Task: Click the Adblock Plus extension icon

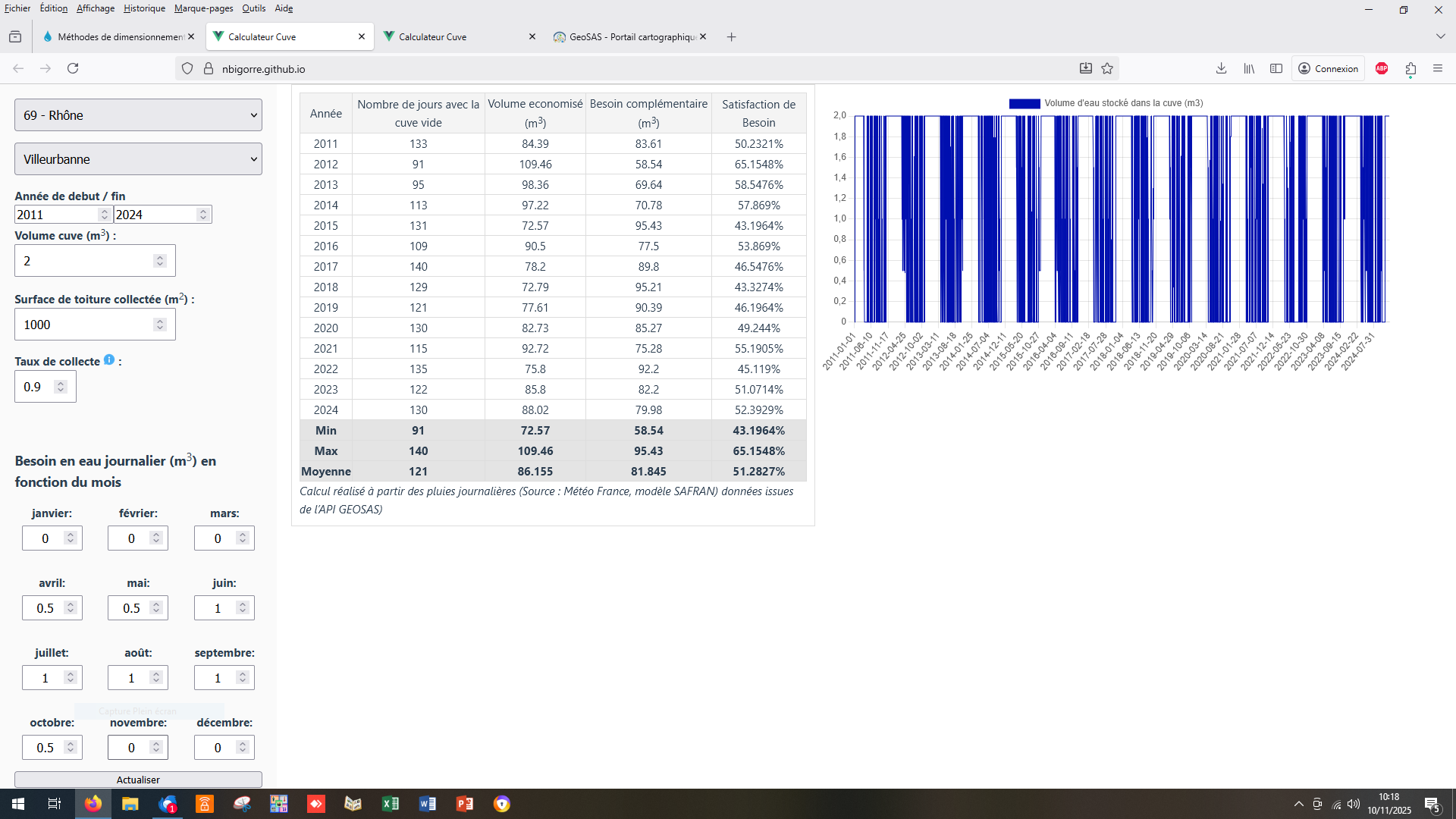Action: [1382, 68]
